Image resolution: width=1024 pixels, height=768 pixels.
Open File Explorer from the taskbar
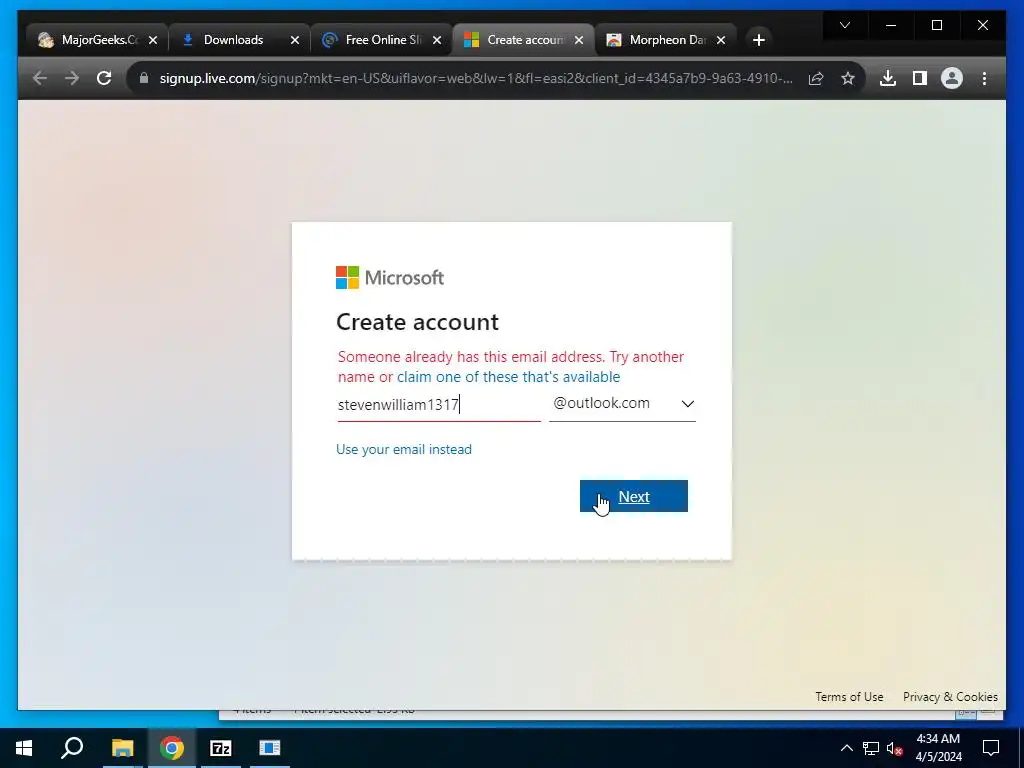122,748
